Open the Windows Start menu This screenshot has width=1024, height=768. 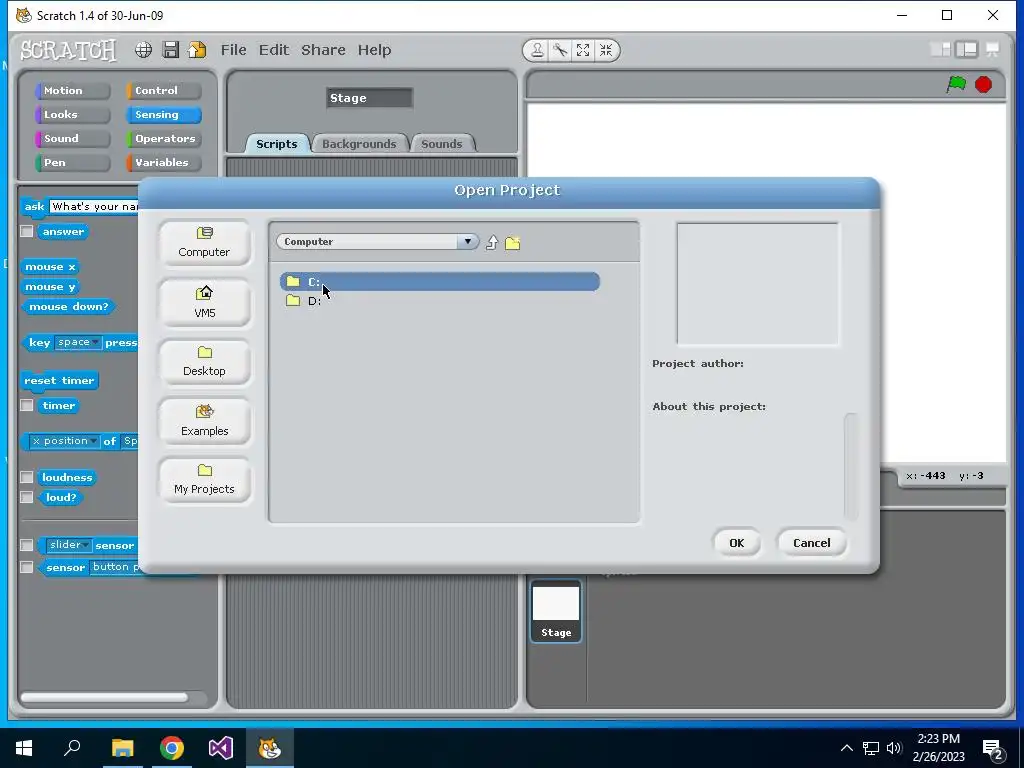(24, 748)
